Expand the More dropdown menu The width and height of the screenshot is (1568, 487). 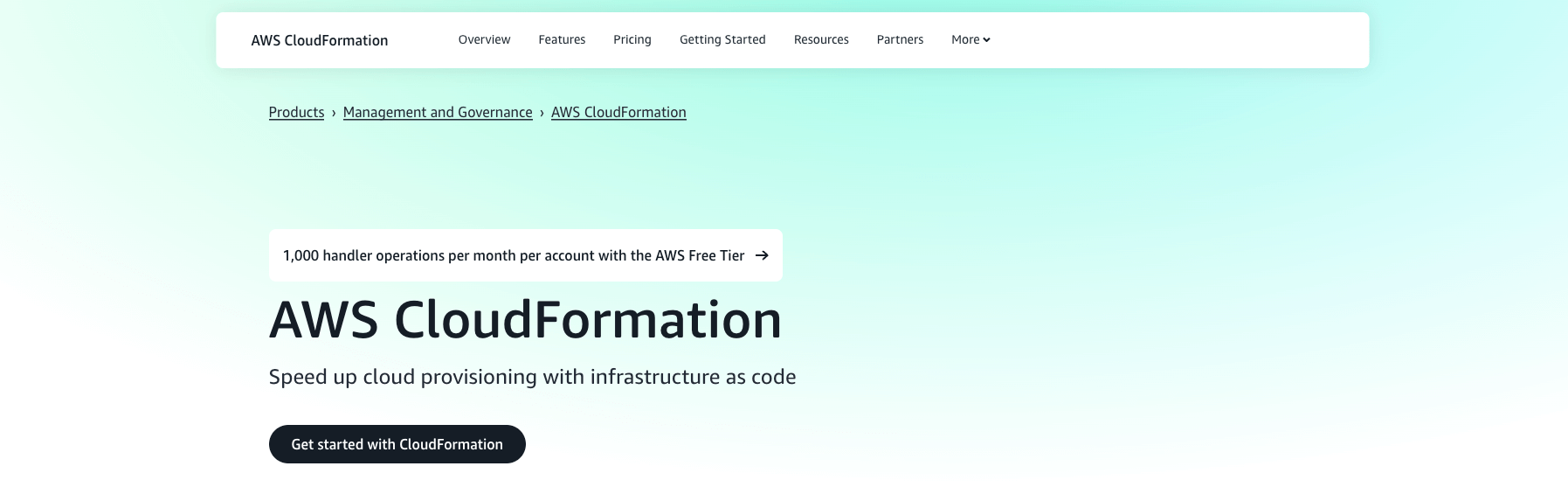click(971, 40)
